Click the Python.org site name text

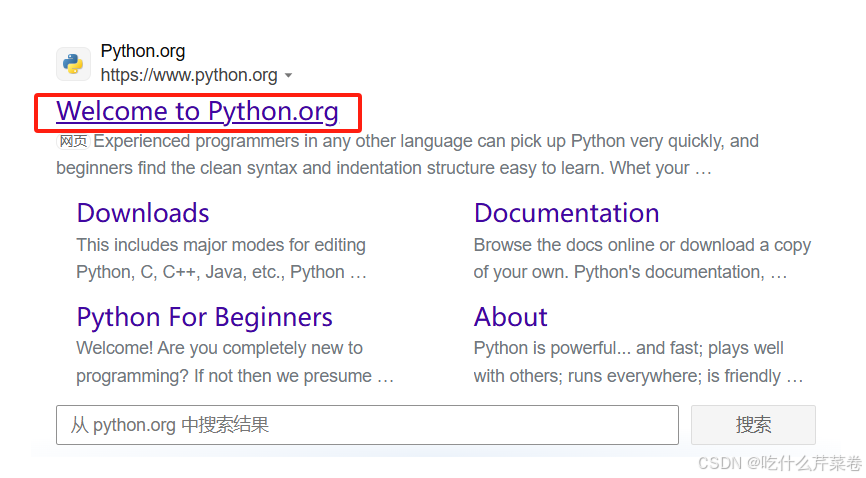tap(143, 51)
